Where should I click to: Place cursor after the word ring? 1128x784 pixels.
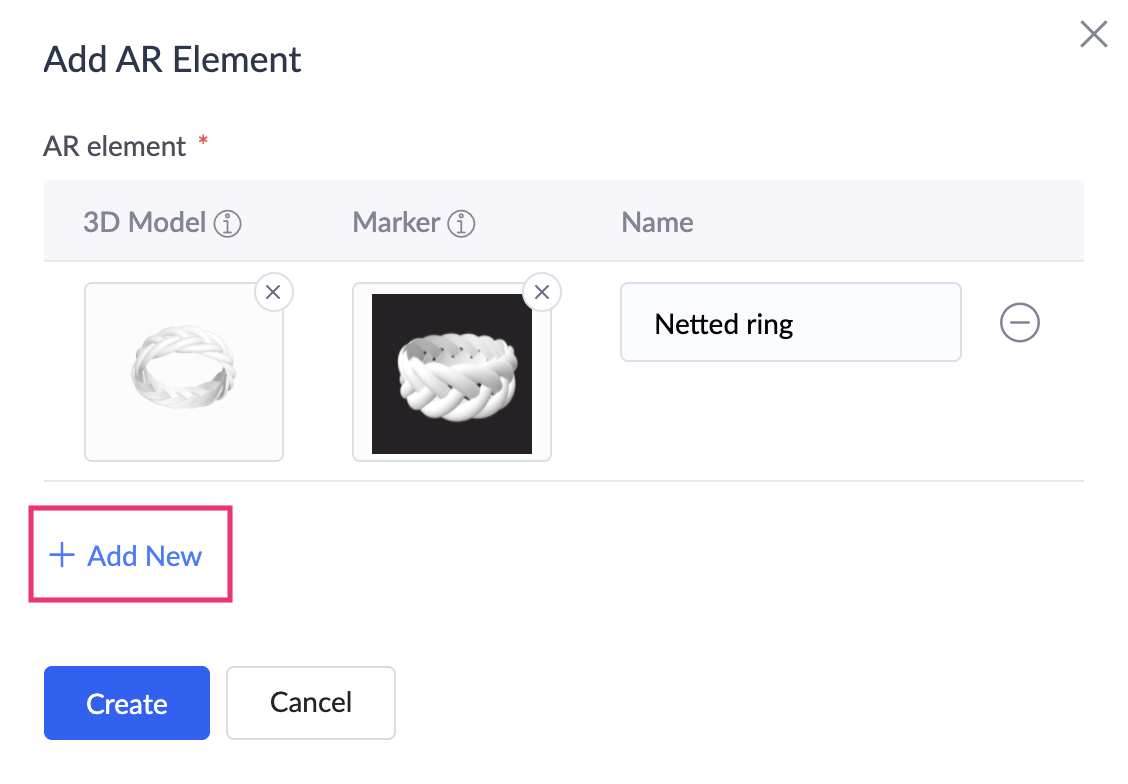point(794,324)
